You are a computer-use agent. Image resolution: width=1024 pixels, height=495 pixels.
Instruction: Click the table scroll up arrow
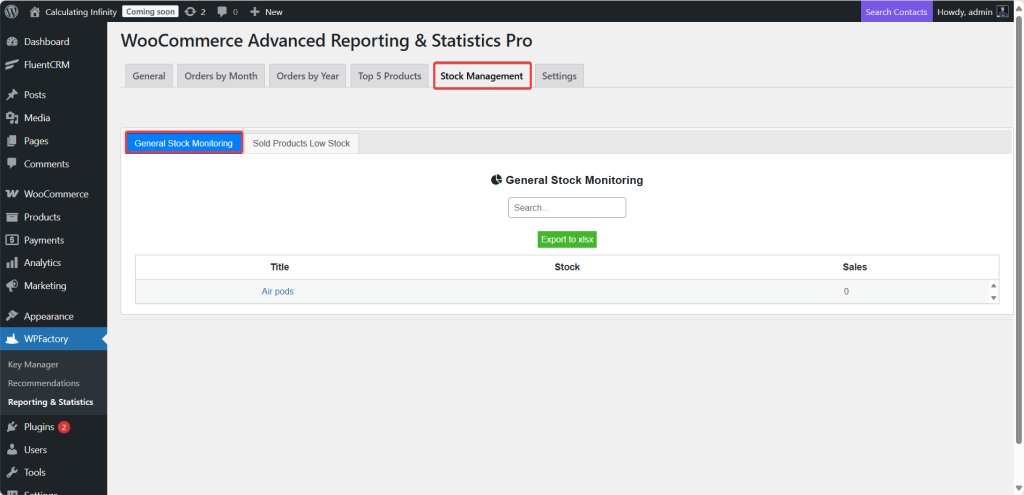(993, 285)
